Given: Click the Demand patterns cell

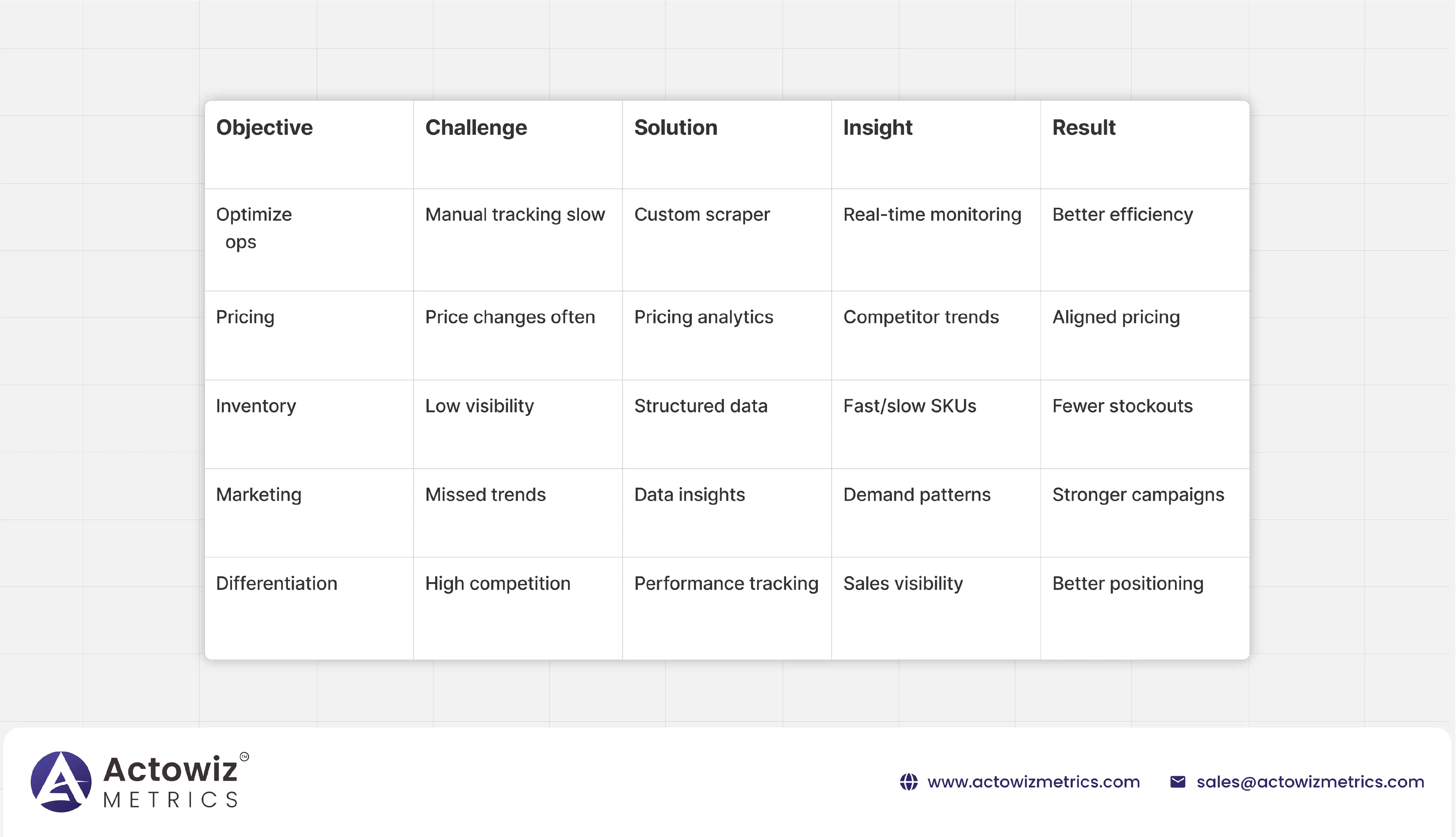Looking at the screenshot, I should [x=917, y=494].
